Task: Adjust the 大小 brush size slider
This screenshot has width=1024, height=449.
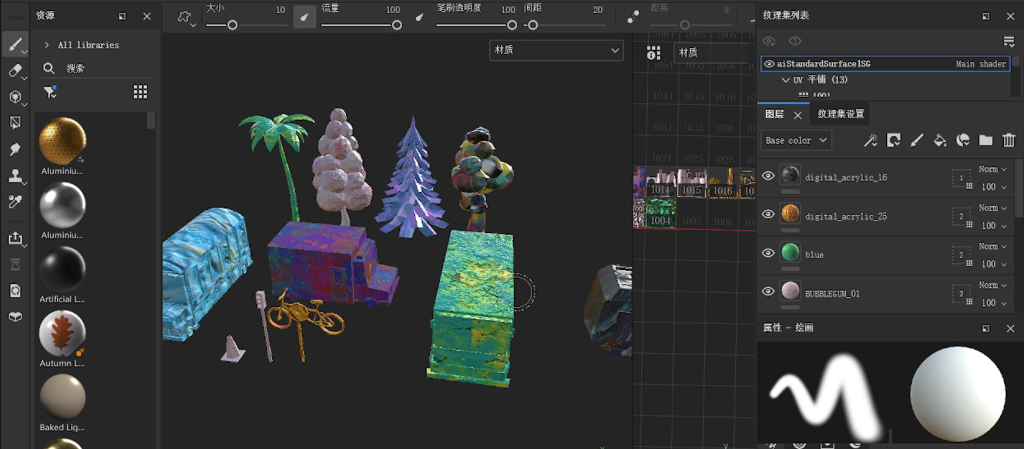Action: point(232,25)
